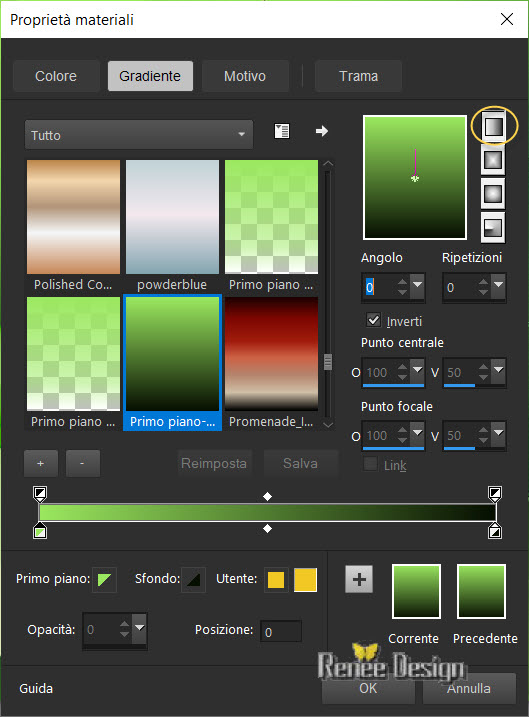Open Punto centrale V dropdown arrow
Viewport: 529px width, 717px height.
click(x=498, y=371)
